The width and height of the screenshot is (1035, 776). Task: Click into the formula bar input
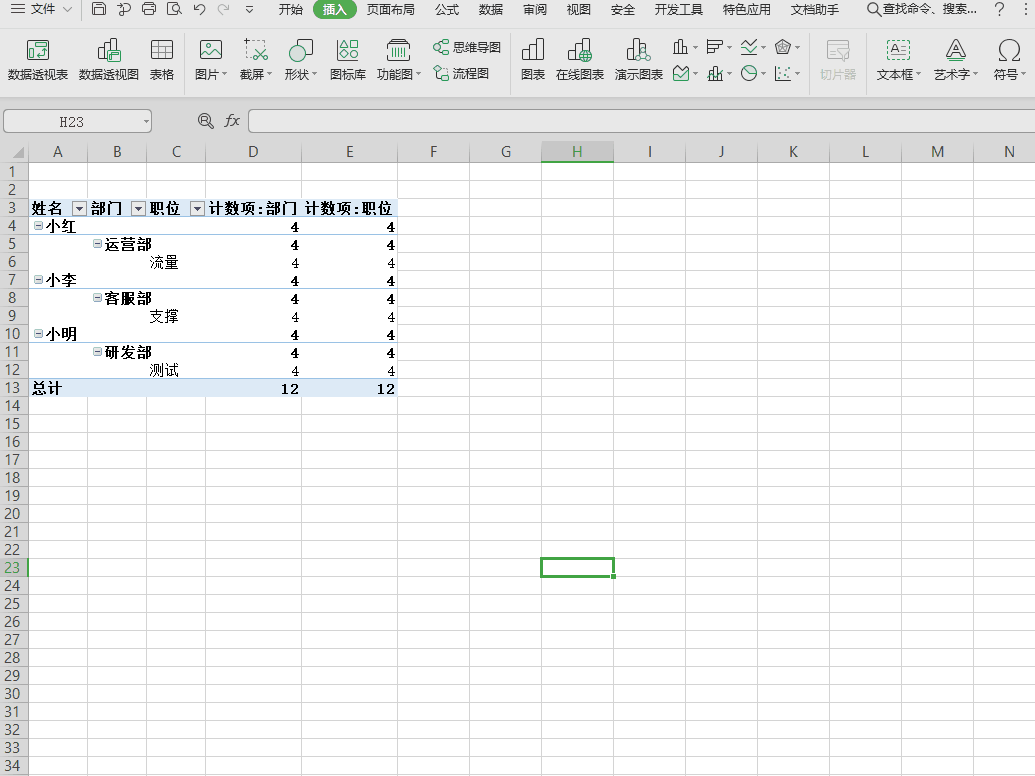point(642,121)
